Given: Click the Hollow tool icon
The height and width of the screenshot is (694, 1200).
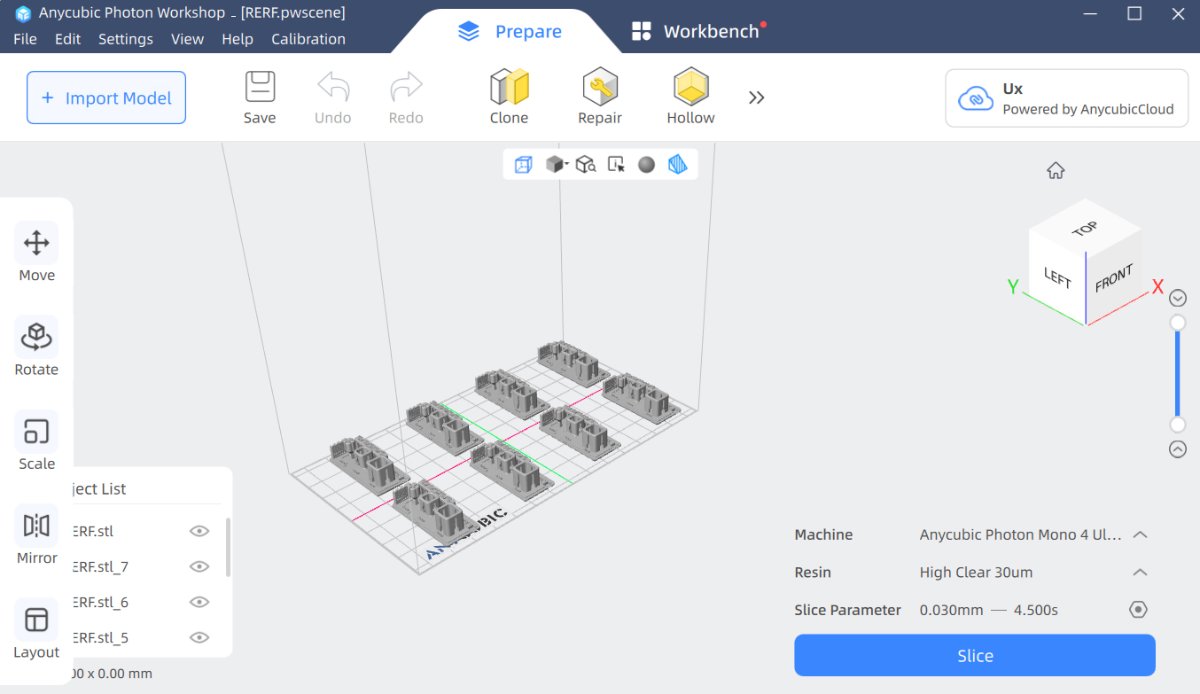Looking at the screenshot, I should pos(690,87).
